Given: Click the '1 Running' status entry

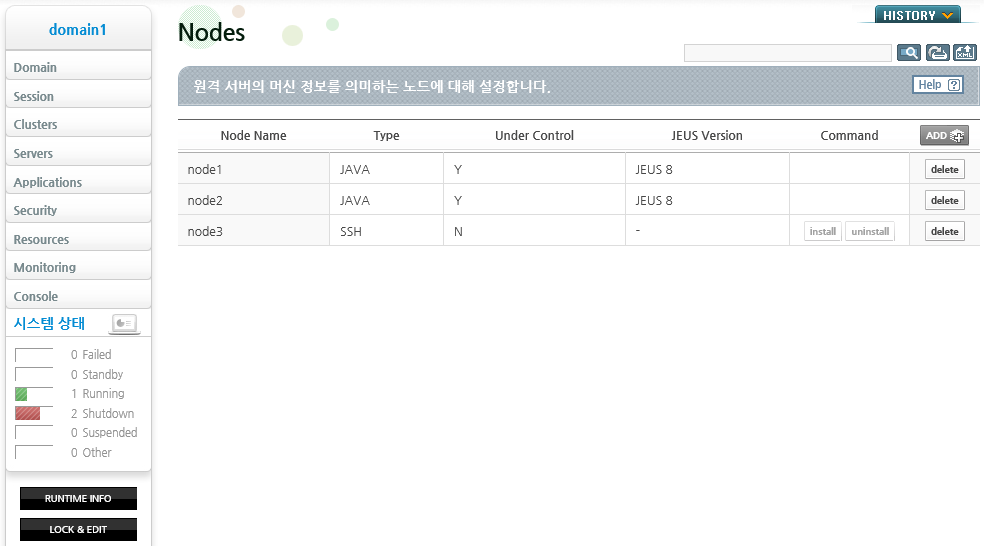Looking at the screenshot, I should point(97,394).
